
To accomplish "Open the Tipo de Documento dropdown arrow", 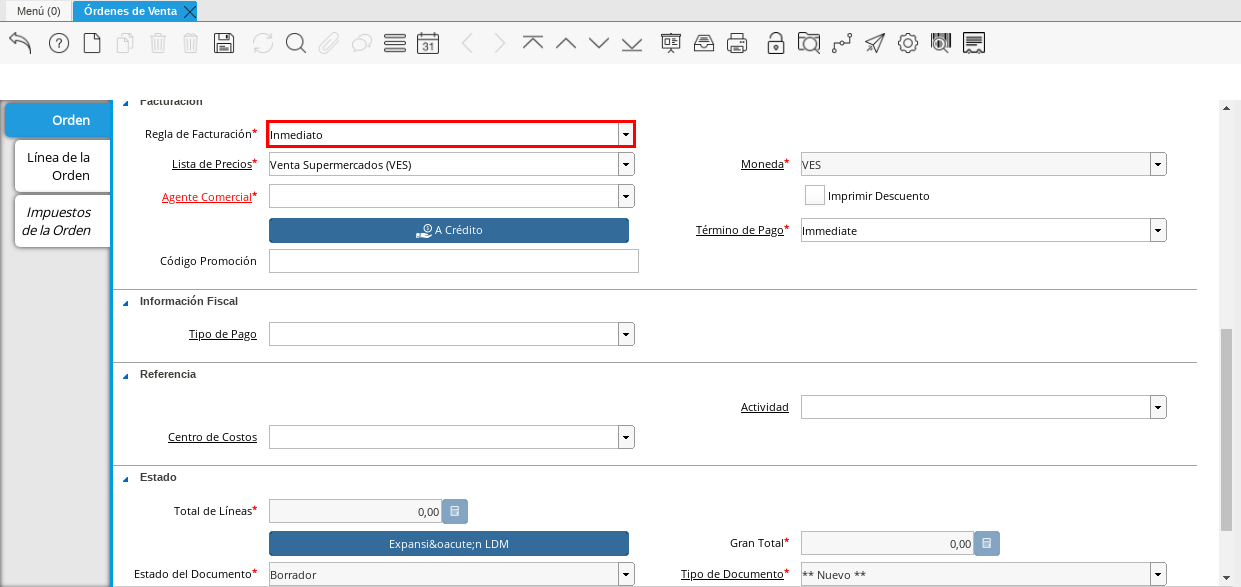I will pos(1158,574).
